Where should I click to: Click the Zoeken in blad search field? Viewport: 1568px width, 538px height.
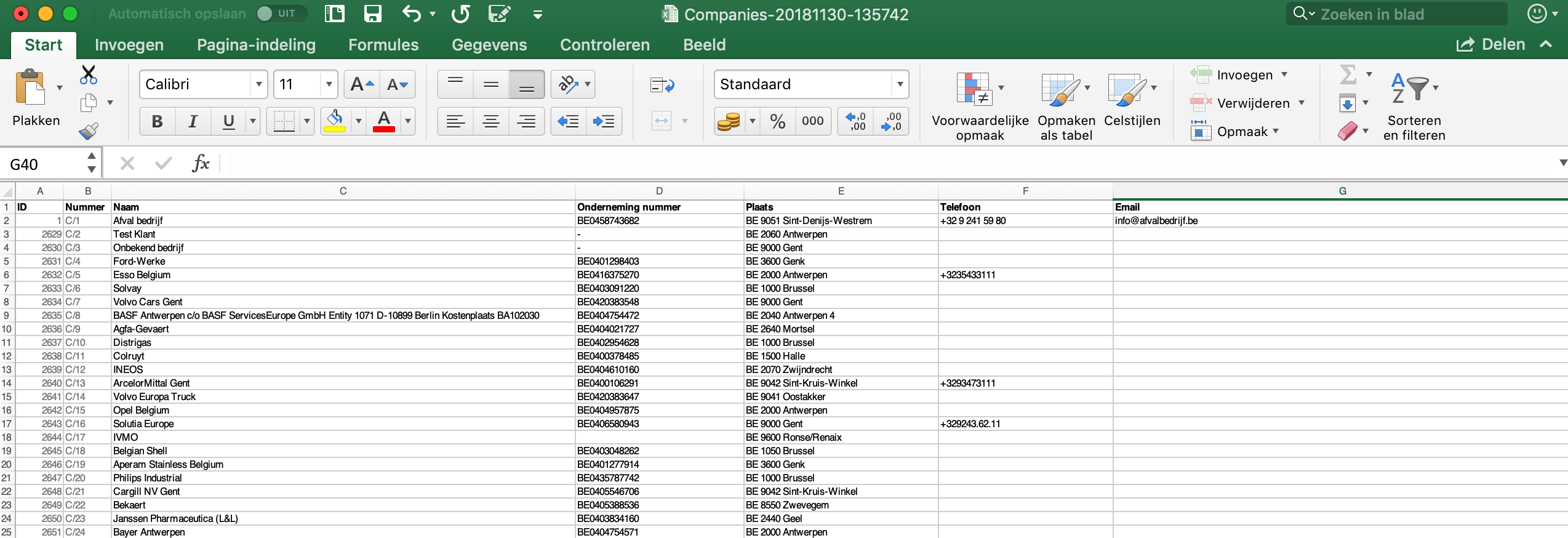tap(1397, 14)
